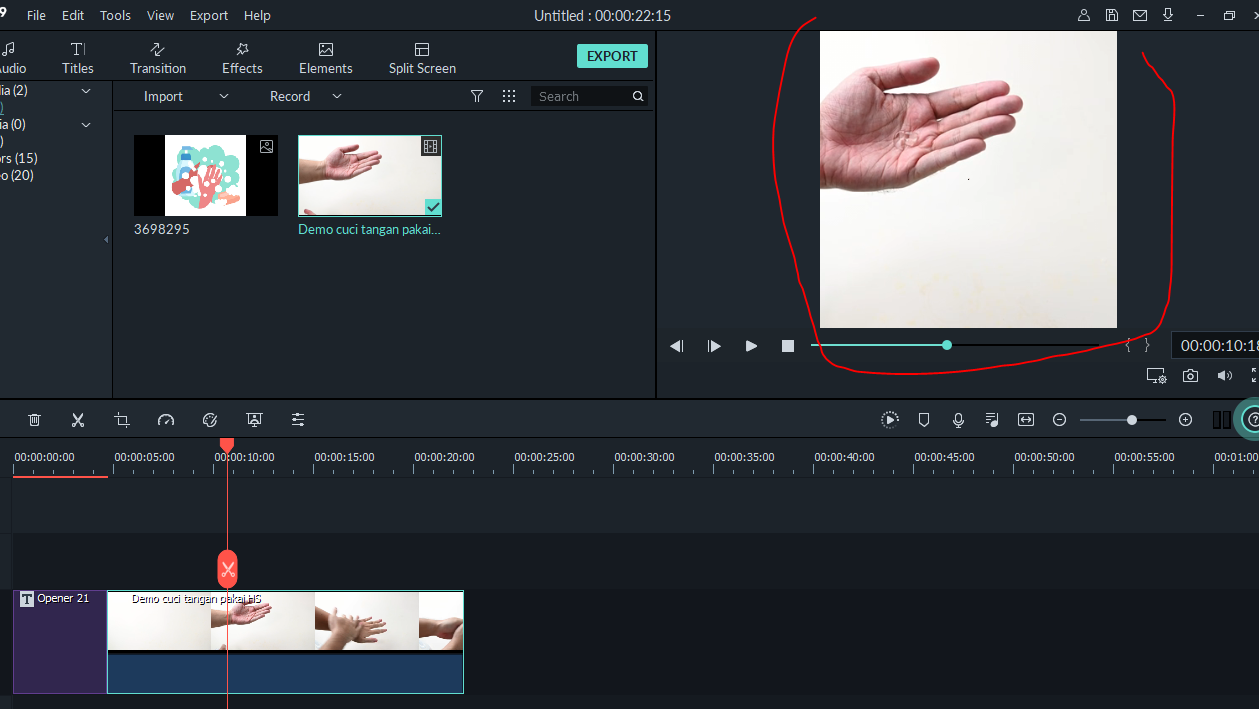
Task: Open the Export menu
Action: [209, 15]
